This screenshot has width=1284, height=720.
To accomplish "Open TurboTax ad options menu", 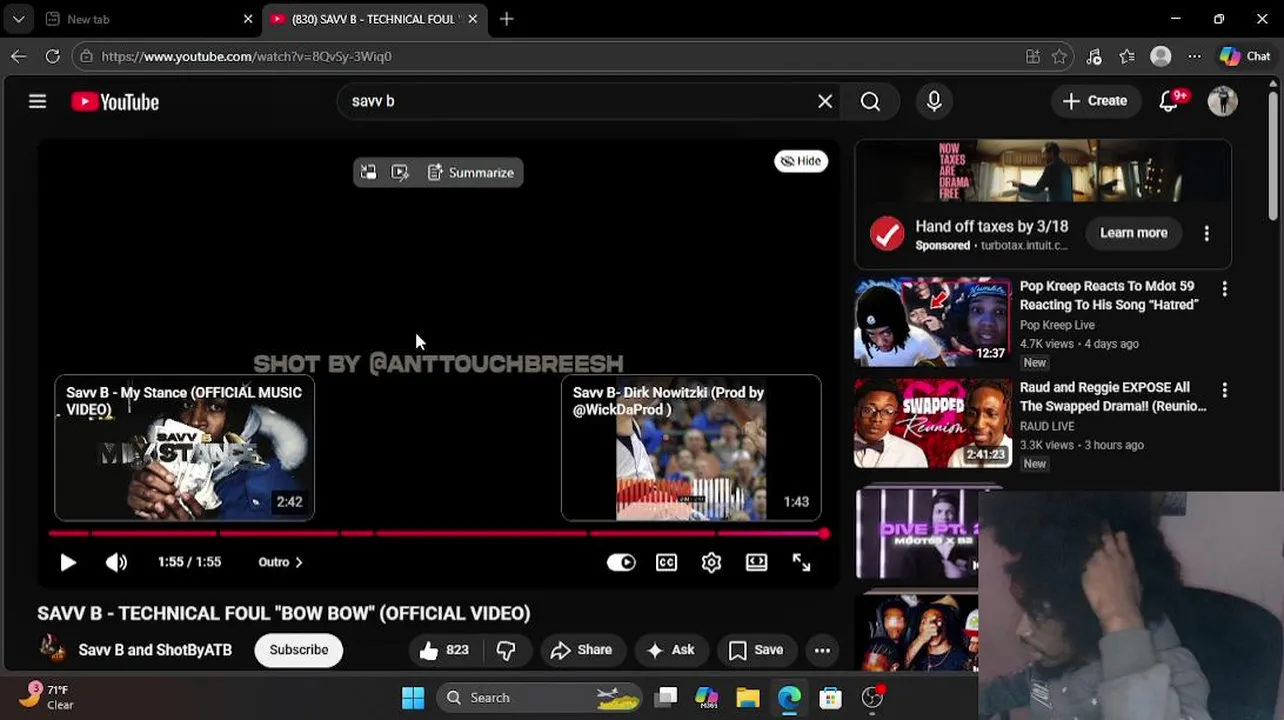I will tap(1206, 233).
